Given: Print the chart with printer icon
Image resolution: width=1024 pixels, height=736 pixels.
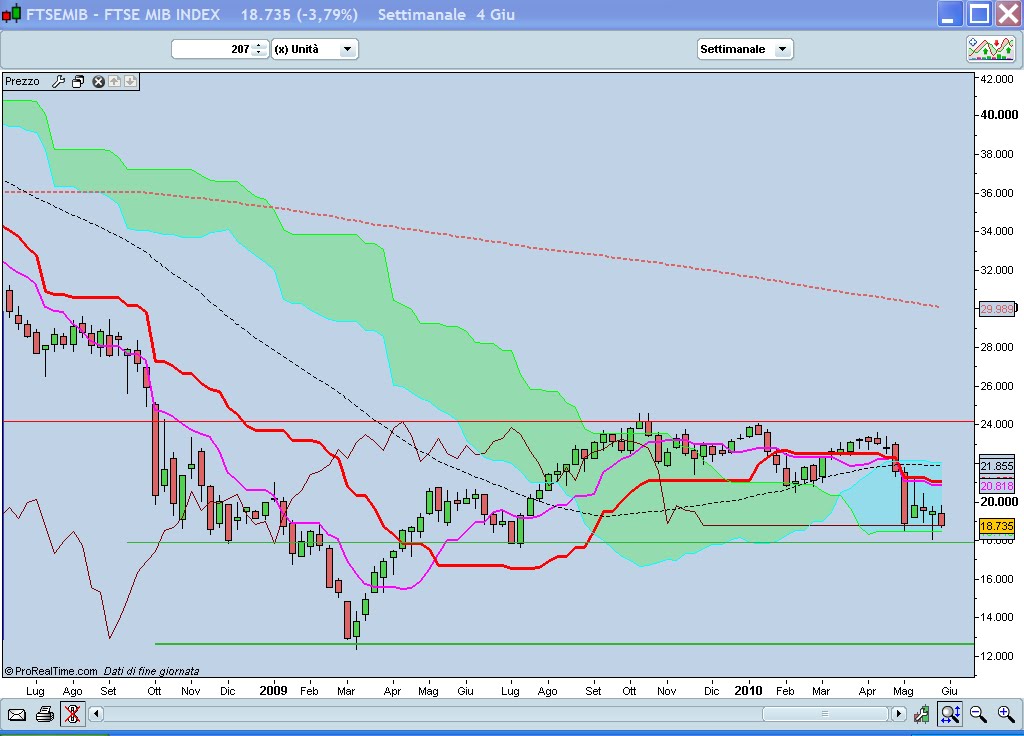Looking at the screenshot, I should pos(45,714).
